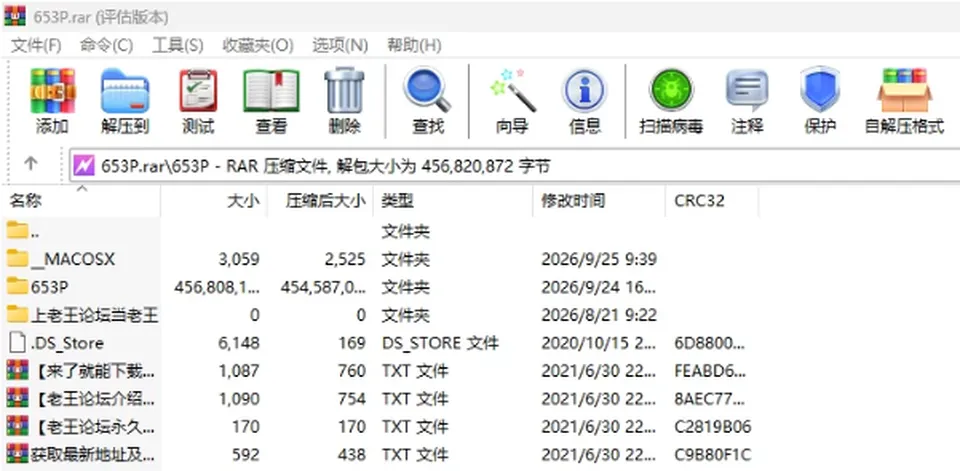The width and height of the screenshot is (960, 471).
Task: Click the 添加 (Add) toolbar icon
Action: [x=53, y=91]
